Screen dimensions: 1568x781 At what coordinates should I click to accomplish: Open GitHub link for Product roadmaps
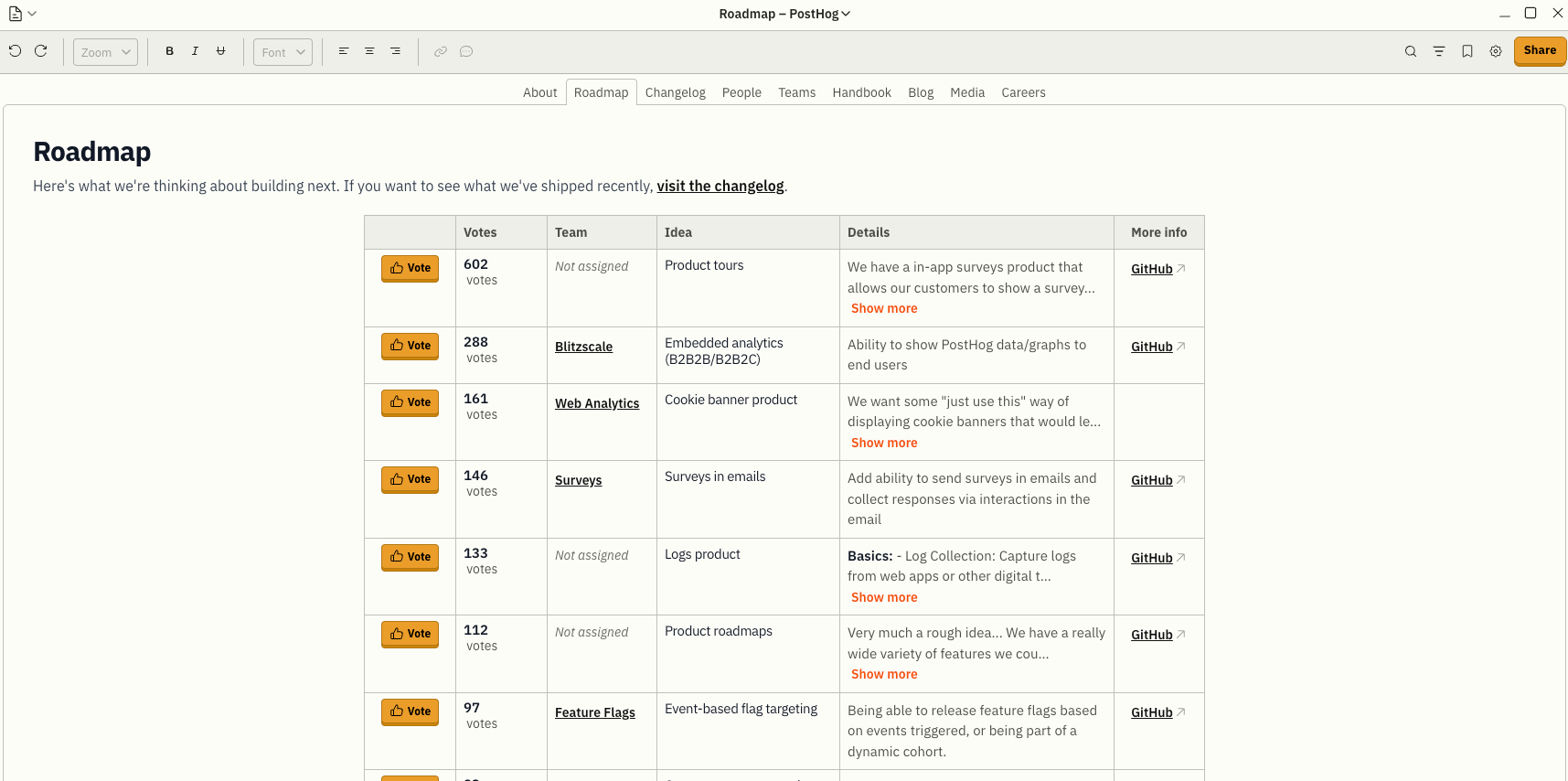[x=1157, y=635]
